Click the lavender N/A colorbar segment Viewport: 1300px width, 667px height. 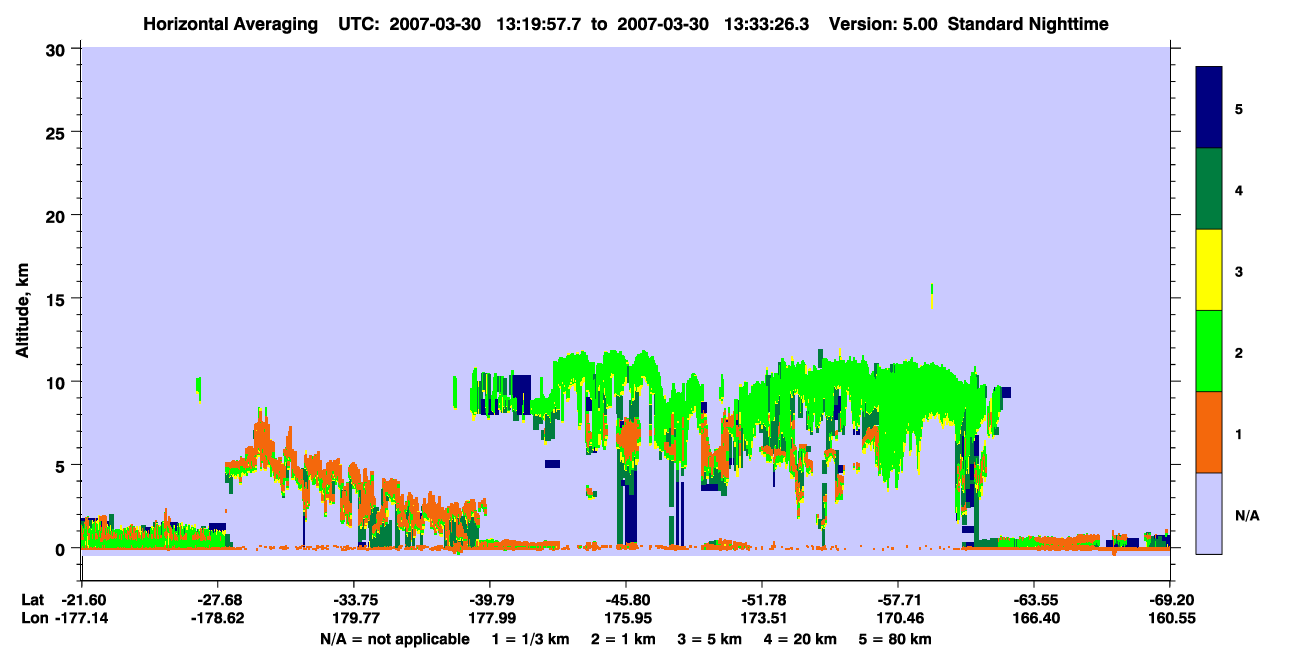point(1209,513)
